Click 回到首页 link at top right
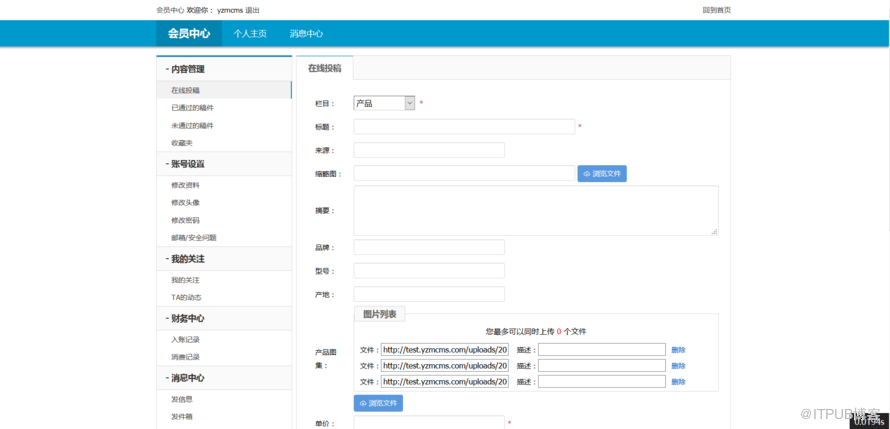890x429 pixels. (x=716, y=10)
